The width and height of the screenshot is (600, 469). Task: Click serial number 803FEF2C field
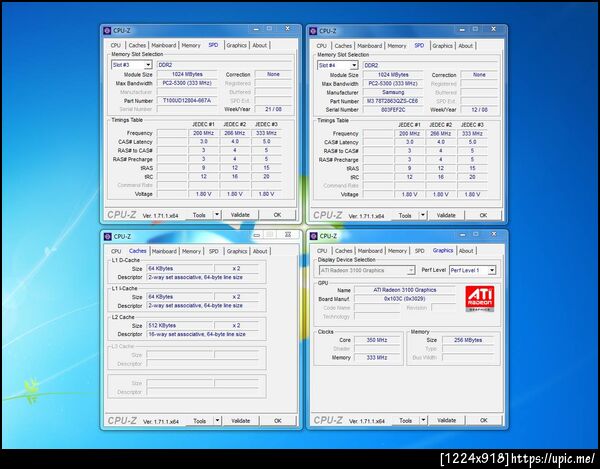click(393, 109)
